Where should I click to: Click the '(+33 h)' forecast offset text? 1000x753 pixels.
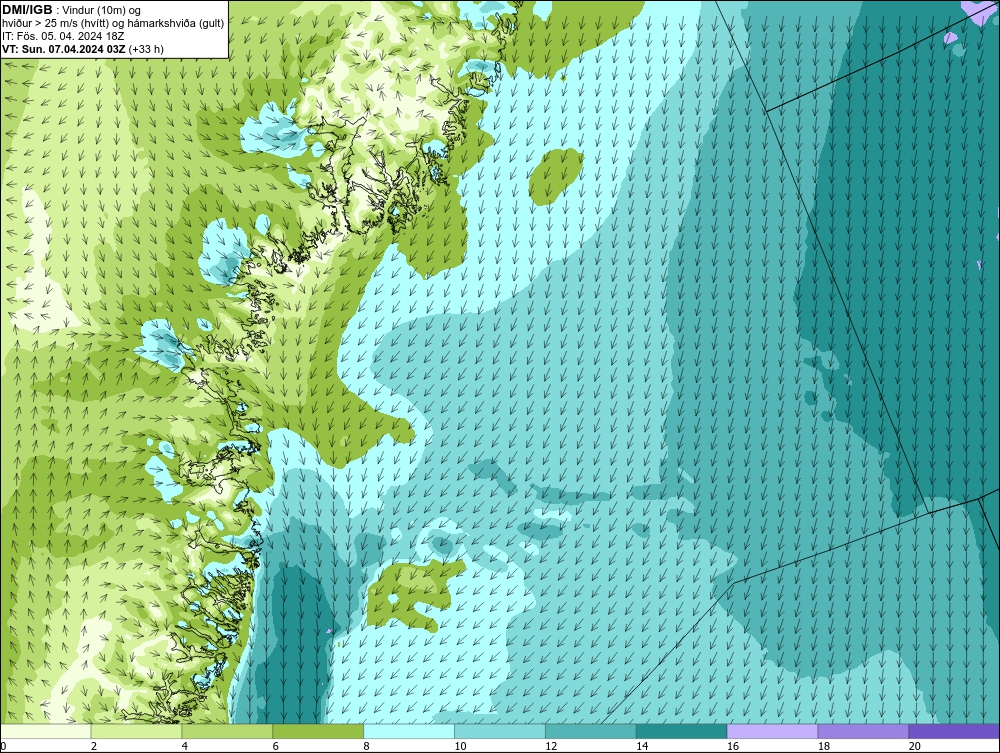pyautogui.click(x=146, y=48)
